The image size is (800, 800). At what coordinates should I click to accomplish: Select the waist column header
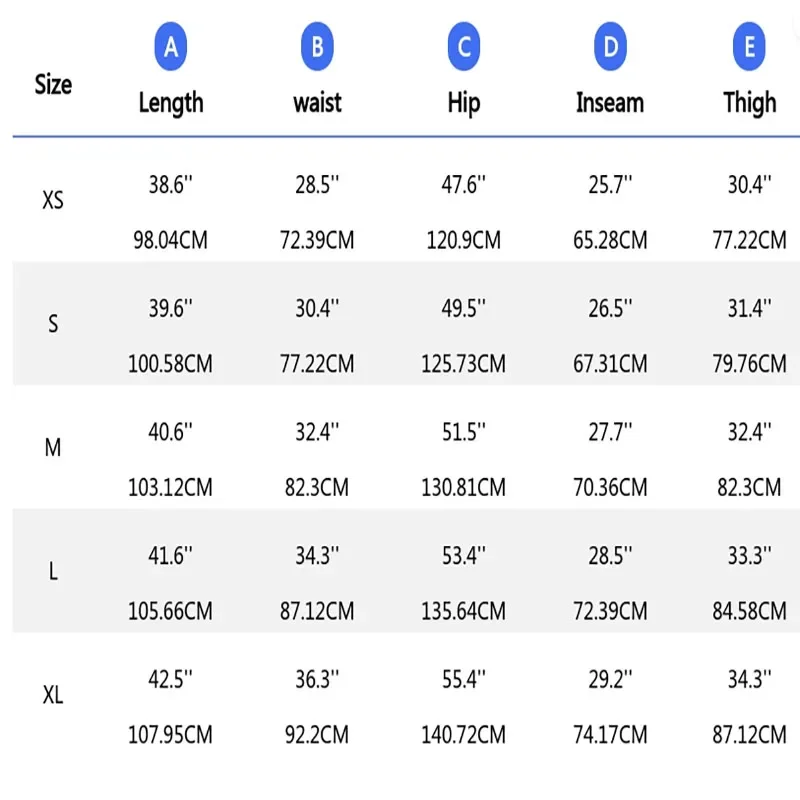pyautogui.click(x=317, y=103)
